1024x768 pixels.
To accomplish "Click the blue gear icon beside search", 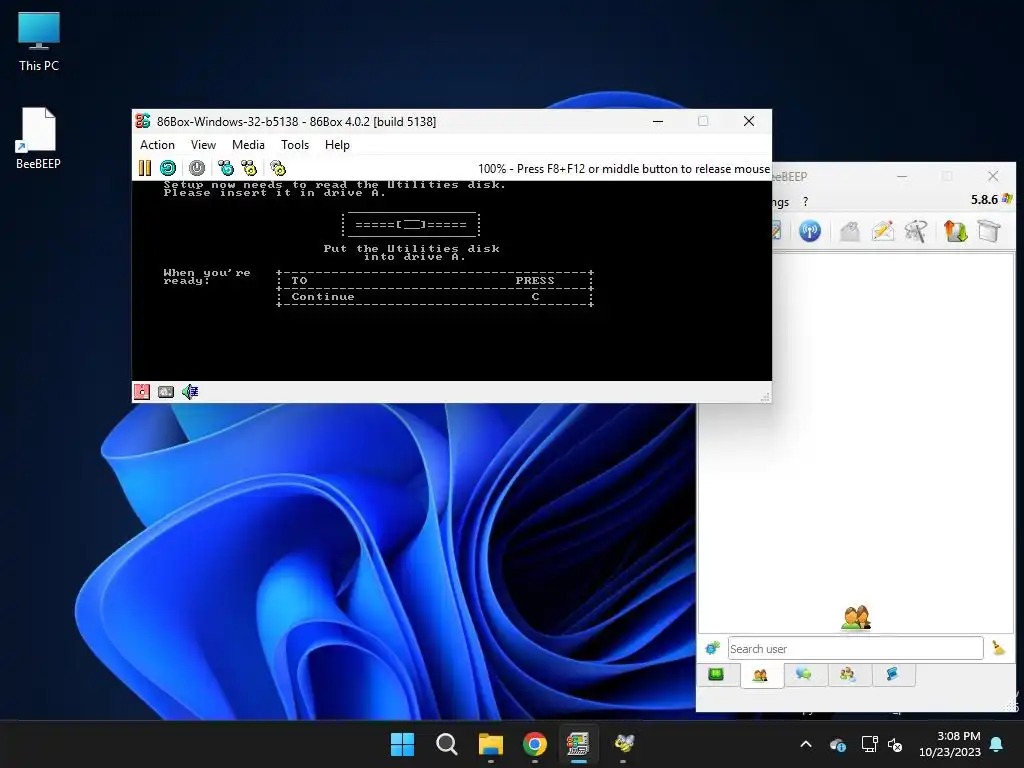I will click(712, 648).
